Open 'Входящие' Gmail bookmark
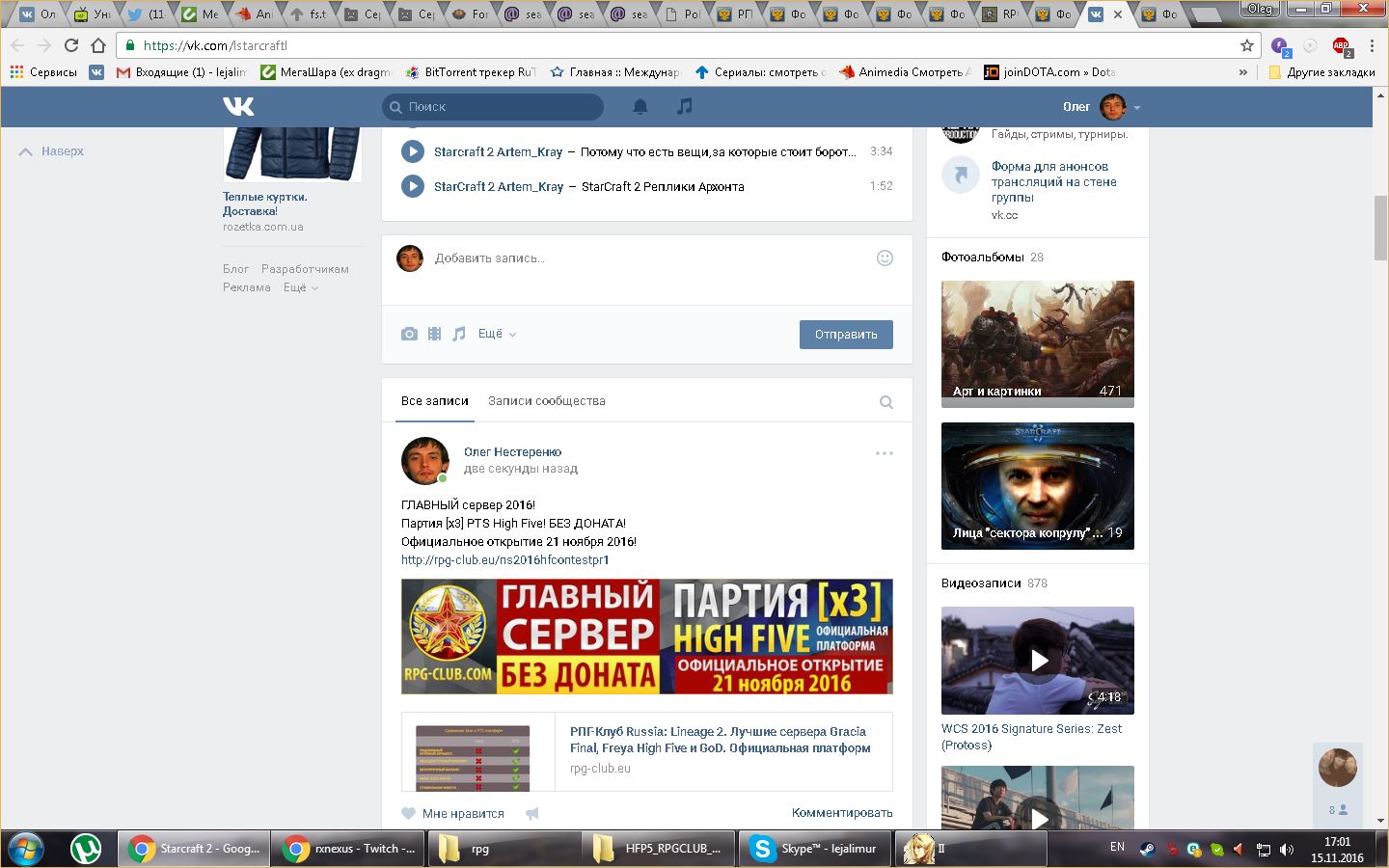 tap(180, 72)
